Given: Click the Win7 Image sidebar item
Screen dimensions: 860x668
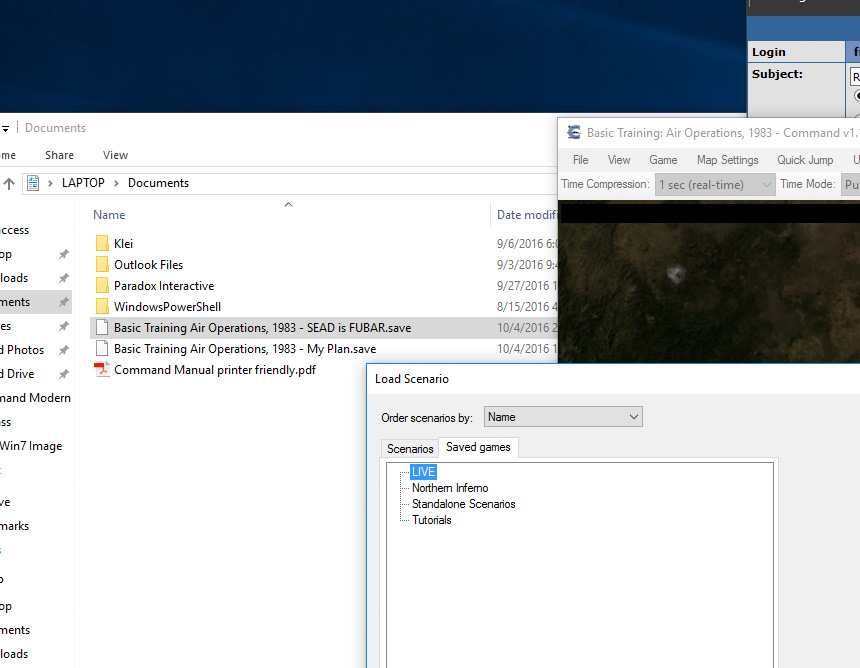Looking at the screenshot, I should pos(31,446).
